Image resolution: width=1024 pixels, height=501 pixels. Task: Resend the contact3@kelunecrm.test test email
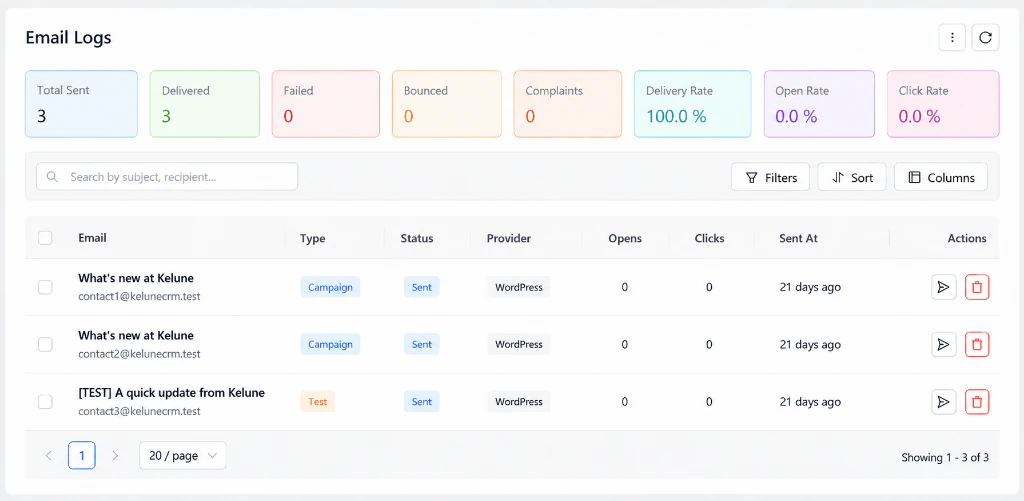[944, 402]
